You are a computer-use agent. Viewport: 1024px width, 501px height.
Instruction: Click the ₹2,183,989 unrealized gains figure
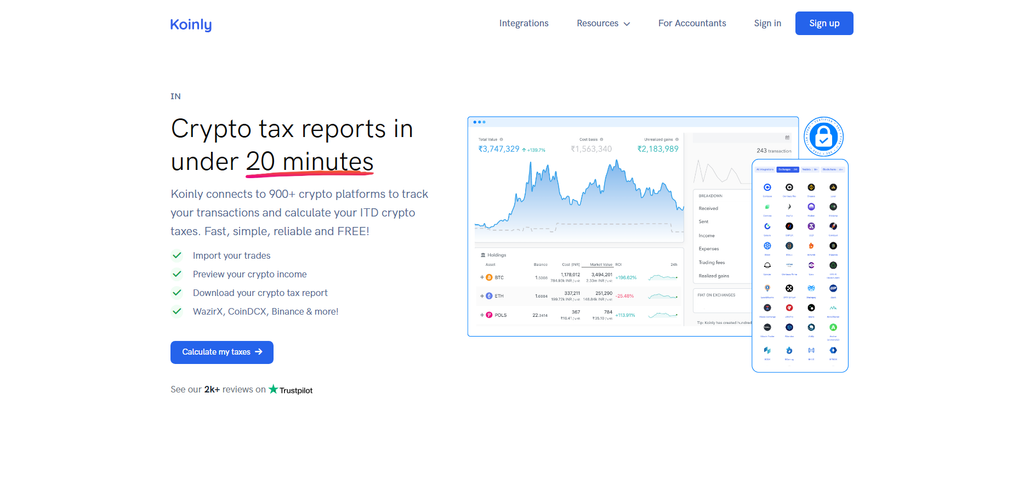[x=658, y=149]
